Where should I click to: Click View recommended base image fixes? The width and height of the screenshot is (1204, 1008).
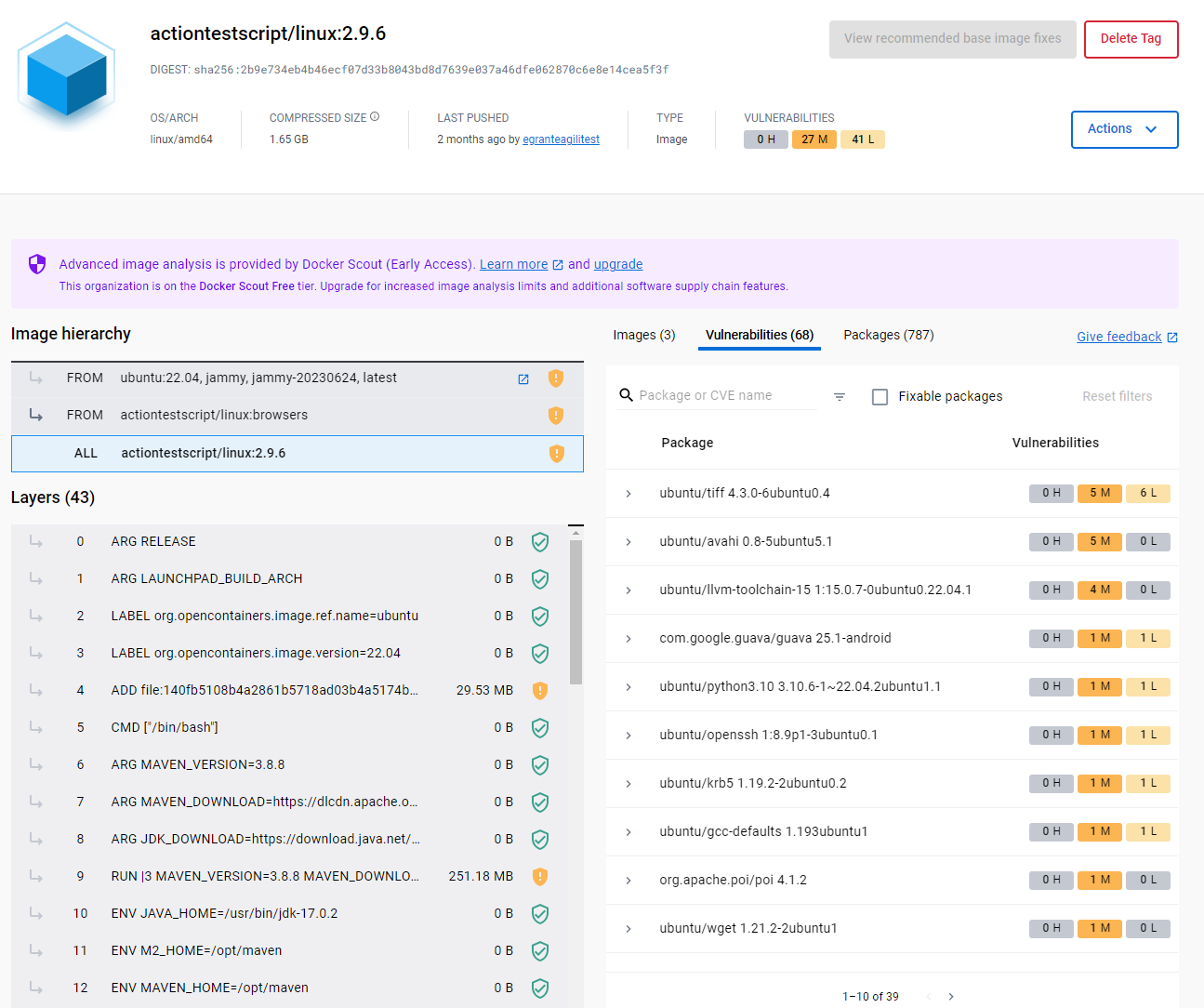(952, 39)
